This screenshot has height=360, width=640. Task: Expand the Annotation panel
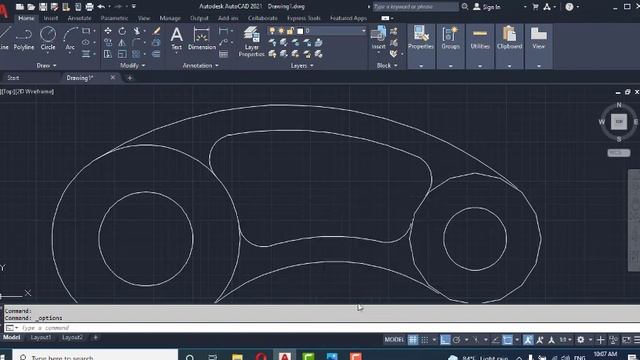tap(200, 65)
